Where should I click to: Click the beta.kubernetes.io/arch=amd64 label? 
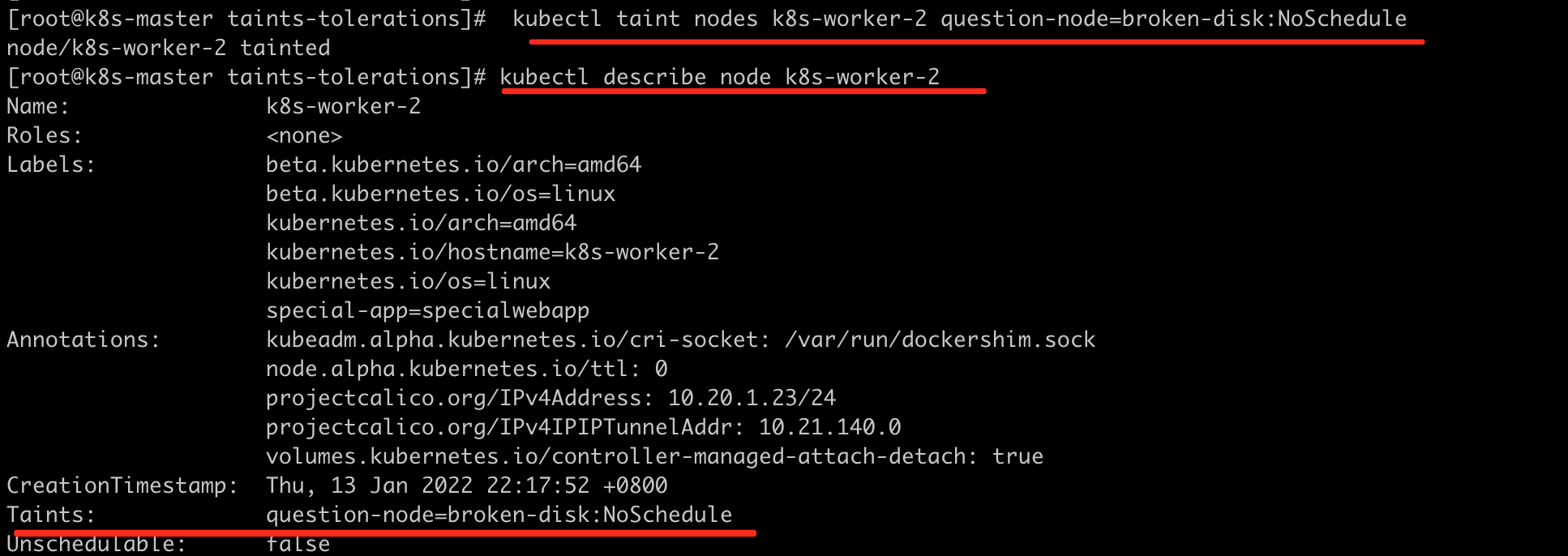[453, 165]
